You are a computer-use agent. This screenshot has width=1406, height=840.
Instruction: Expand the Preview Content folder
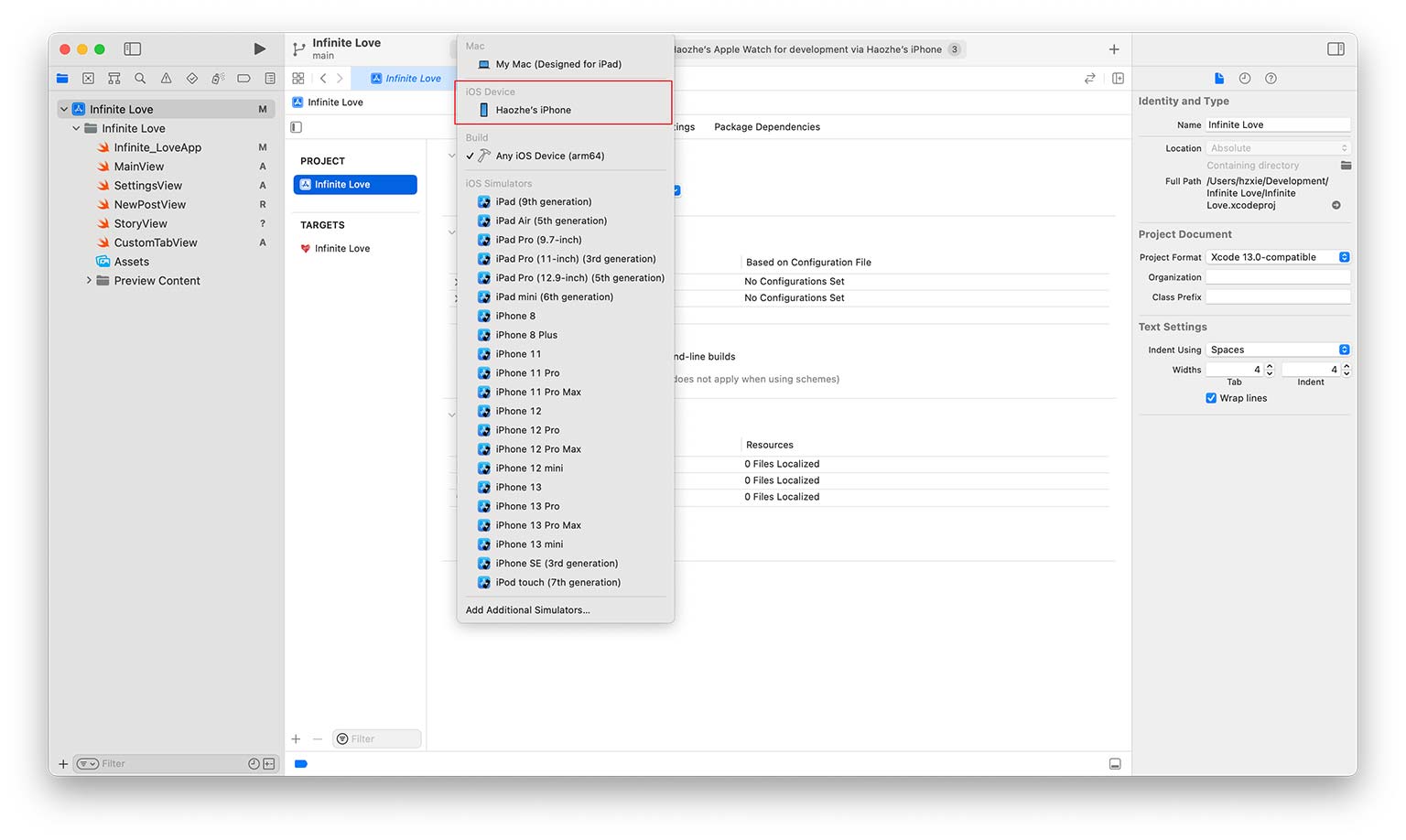coord(89,281)
